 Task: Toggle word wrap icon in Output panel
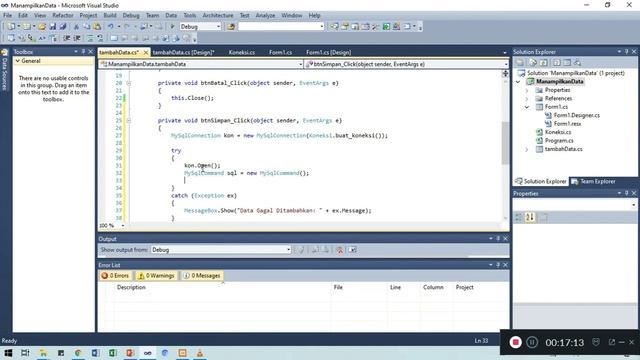coord(353,250)
